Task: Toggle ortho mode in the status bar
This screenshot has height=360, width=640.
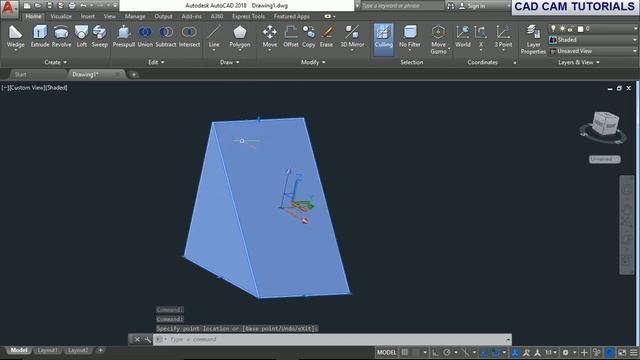Action: point(436,352)
